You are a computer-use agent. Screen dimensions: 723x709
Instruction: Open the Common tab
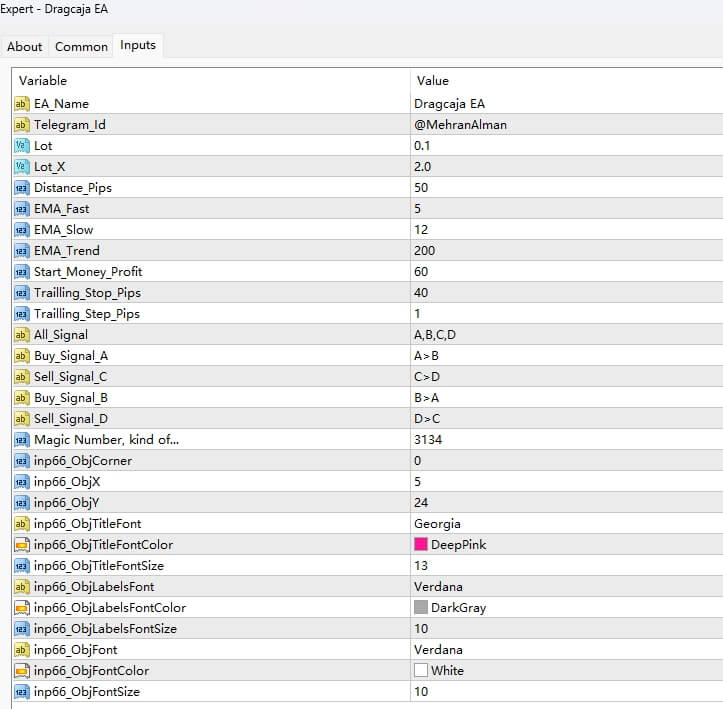coord(81,47)
